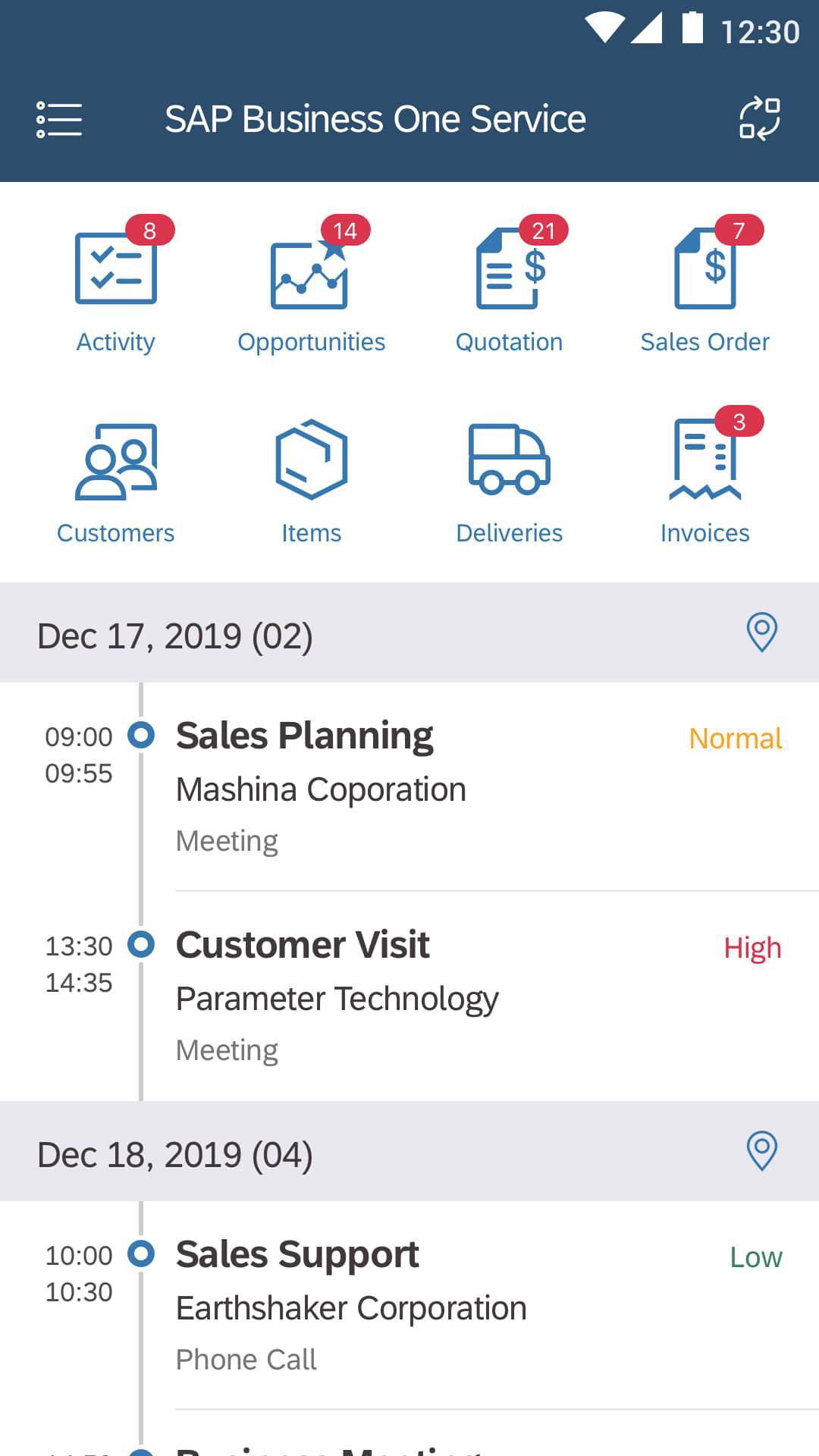This screenshot has width=819, height=1456.
Task: Select the 10:00 timeline marker
Action: pos(141,1254)
